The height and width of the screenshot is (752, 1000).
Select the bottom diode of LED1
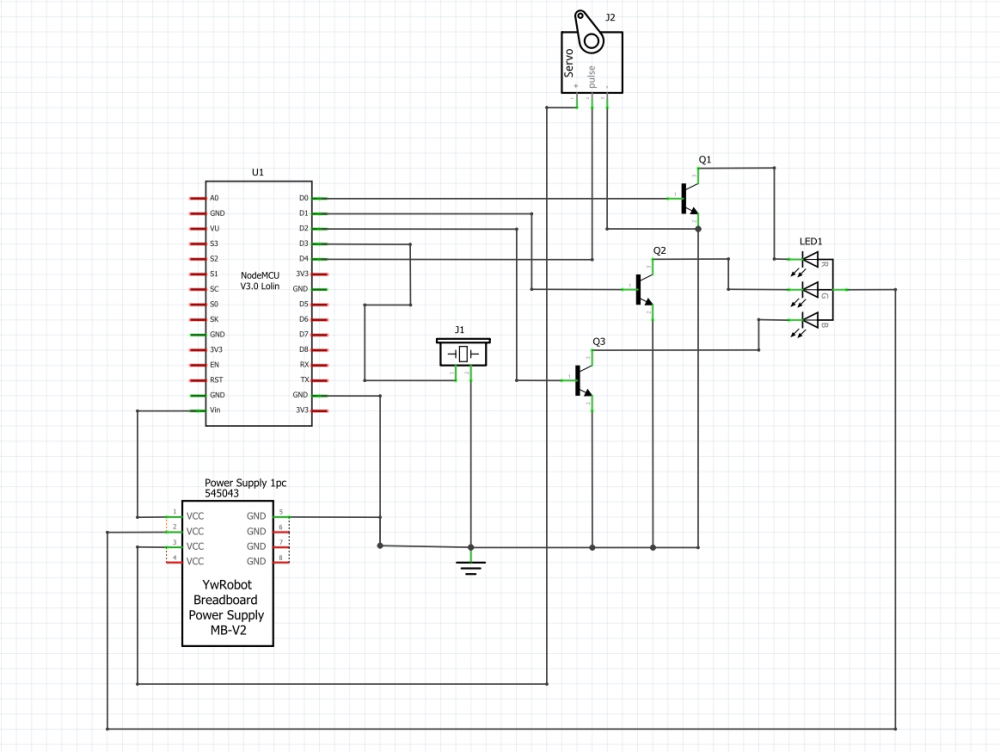tap(810, 320)
